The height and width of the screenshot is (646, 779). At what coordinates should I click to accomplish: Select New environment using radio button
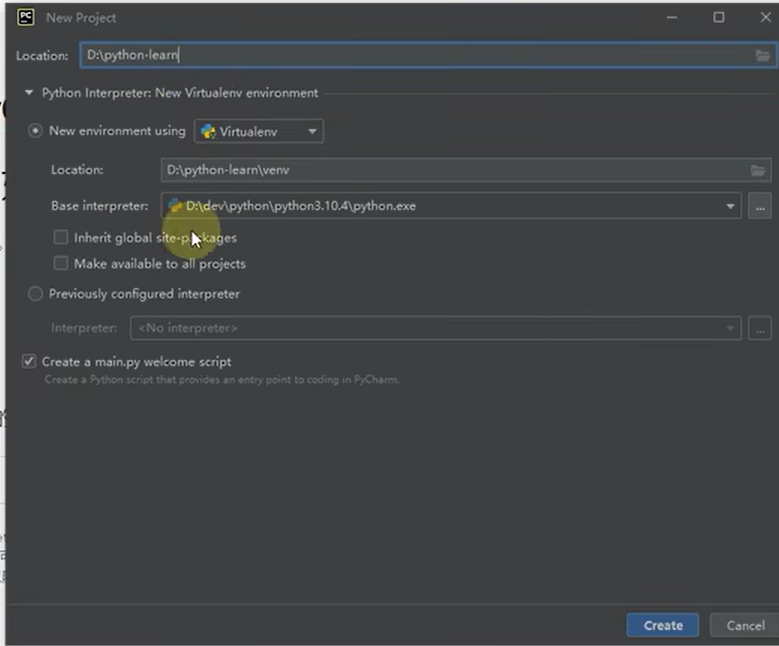tap(35, 131)
